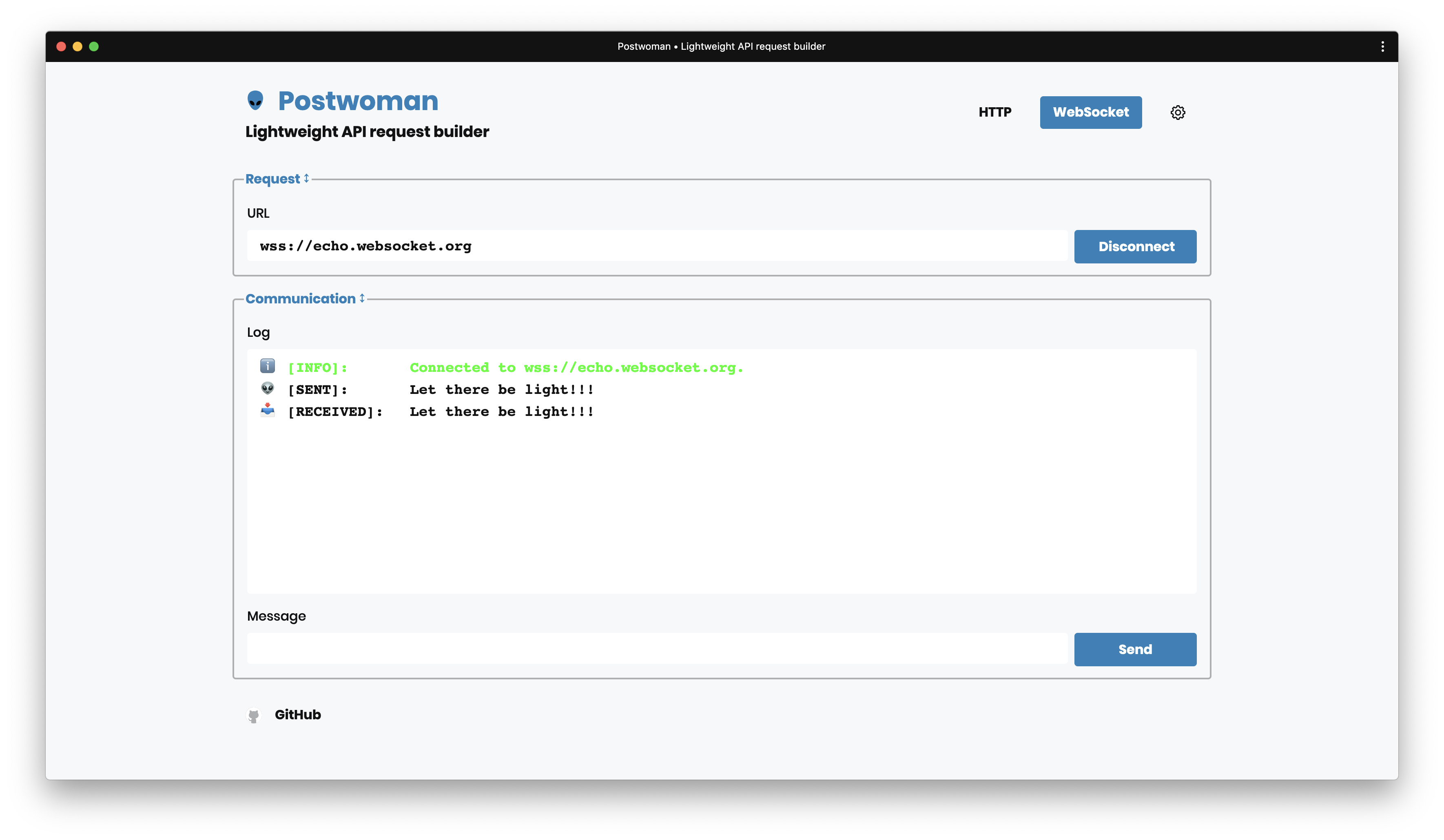The height and width of the screenshot is (840, 1444).
Task: Click the Postwoman title heading
Action: [x=358, y=101]
